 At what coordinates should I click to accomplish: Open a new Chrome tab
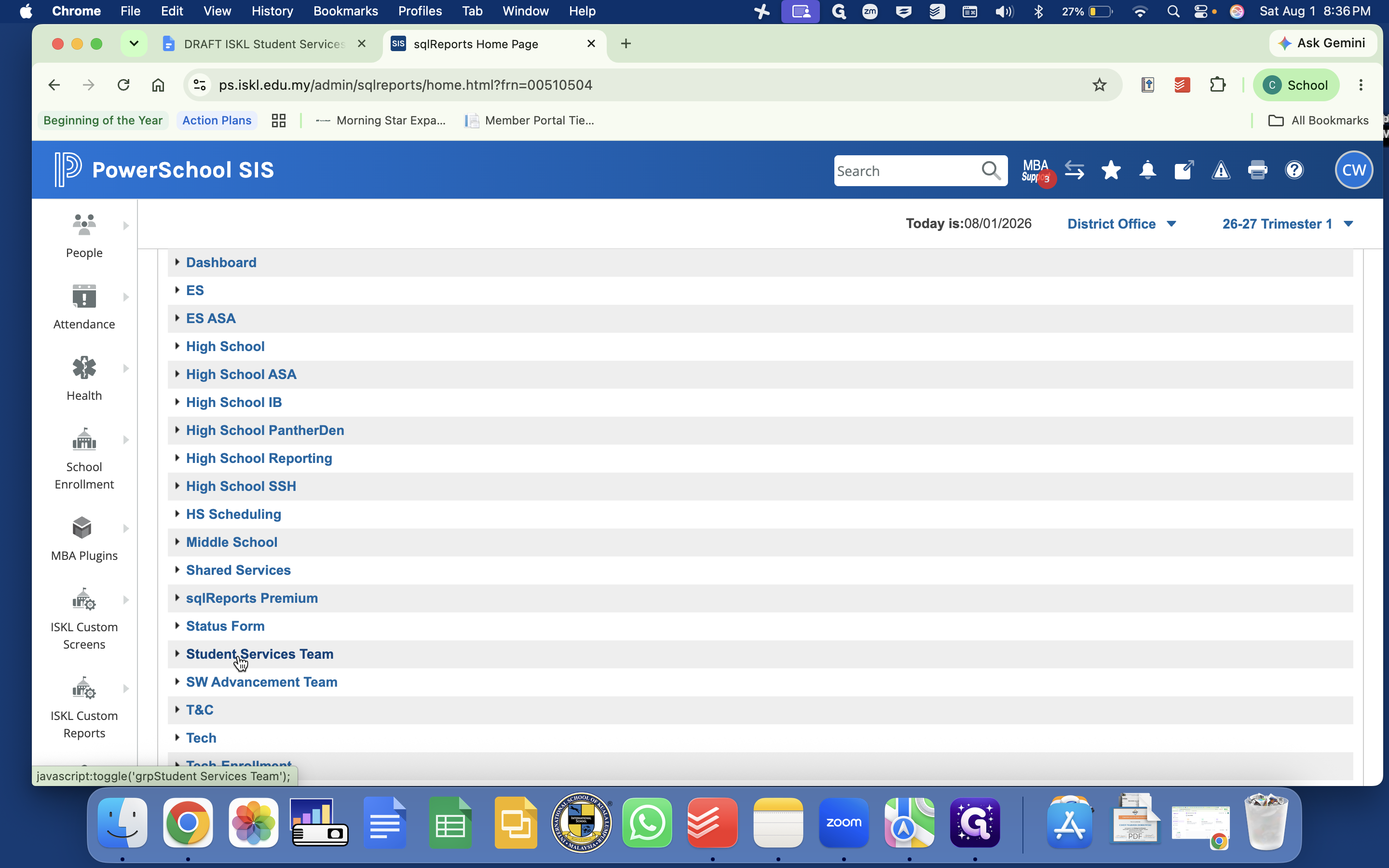(626, 43)
